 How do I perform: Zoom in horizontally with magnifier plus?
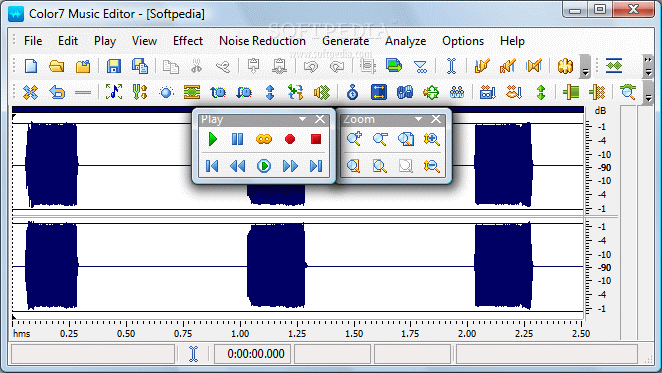[354, 139]
